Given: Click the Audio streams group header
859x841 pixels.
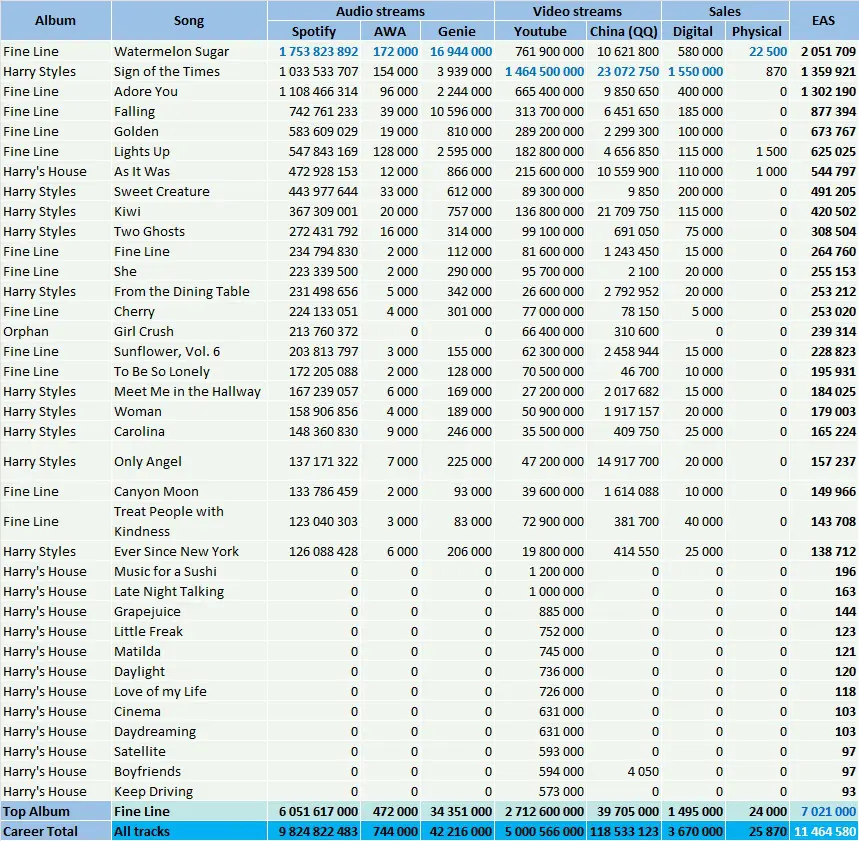Looking at the screenshot, I should click(x=381, y=11).
